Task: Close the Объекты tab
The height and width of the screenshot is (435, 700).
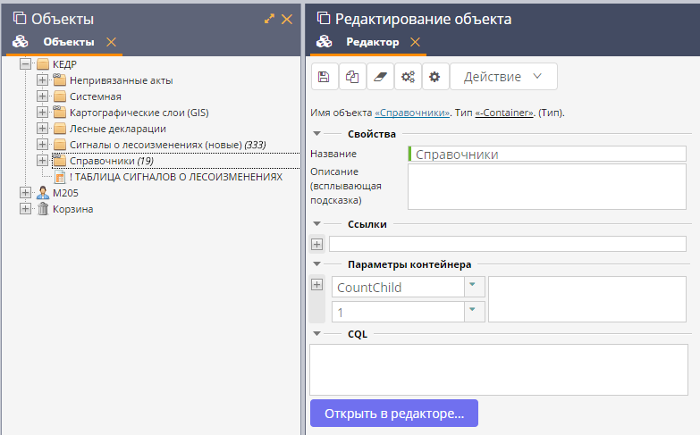Action: click(111, 42)
